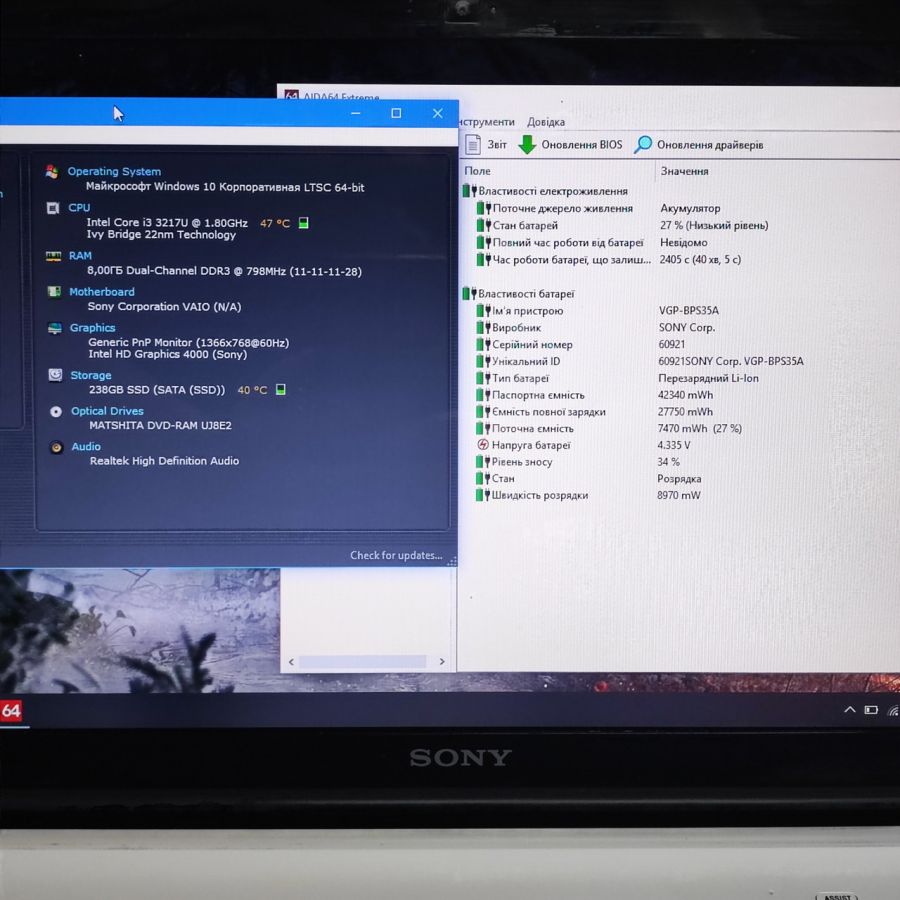900x900 pixels.
Task: Select the Ім'я пристрою row
Action: [x=597, y=311]
